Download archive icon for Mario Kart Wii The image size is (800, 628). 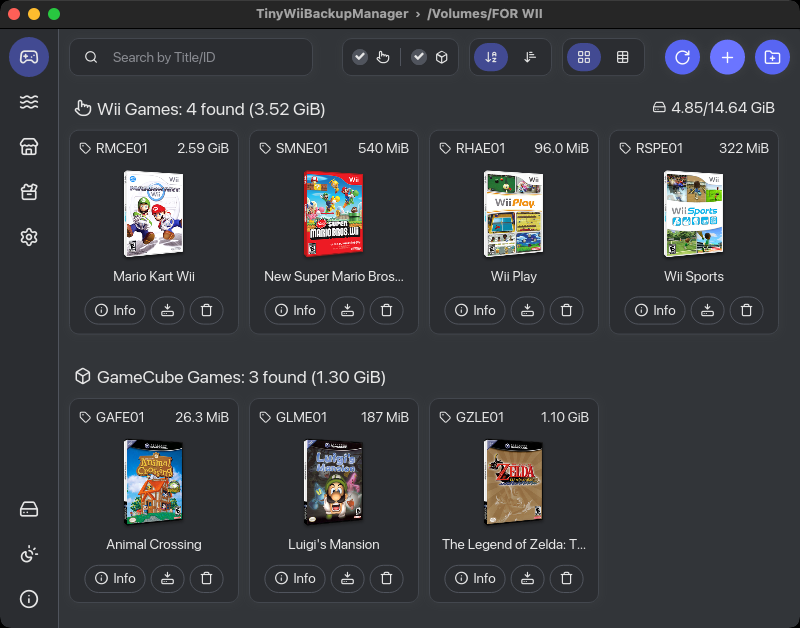[168, 310]
